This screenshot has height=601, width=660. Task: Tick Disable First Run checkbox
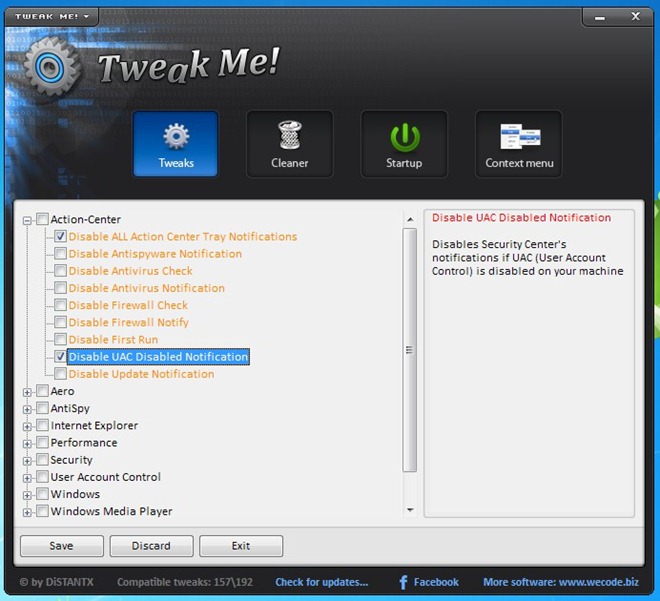[x=60, y=339]
